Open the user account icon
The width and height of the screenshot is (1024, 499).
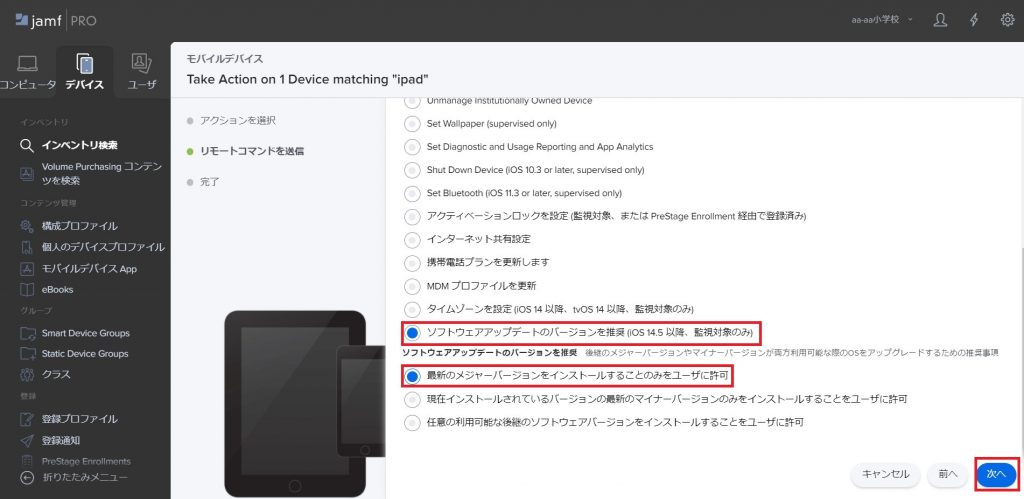tap(940, 20)
